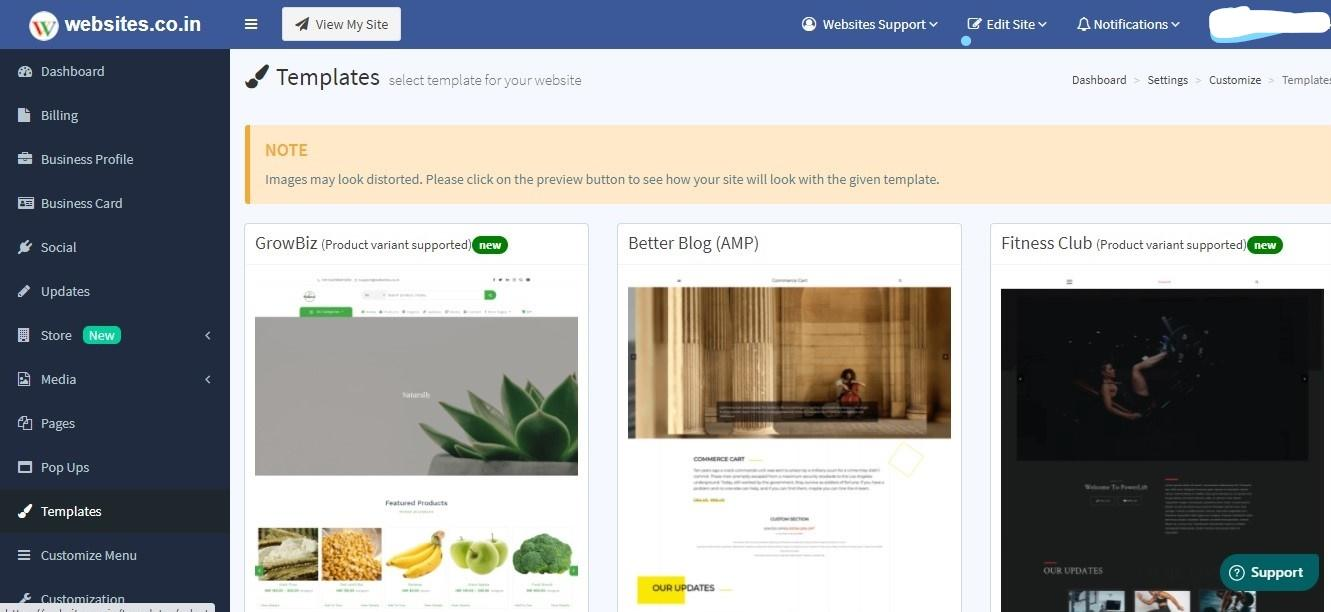Click the Support help button
1331x612 pixels.
1268,572
